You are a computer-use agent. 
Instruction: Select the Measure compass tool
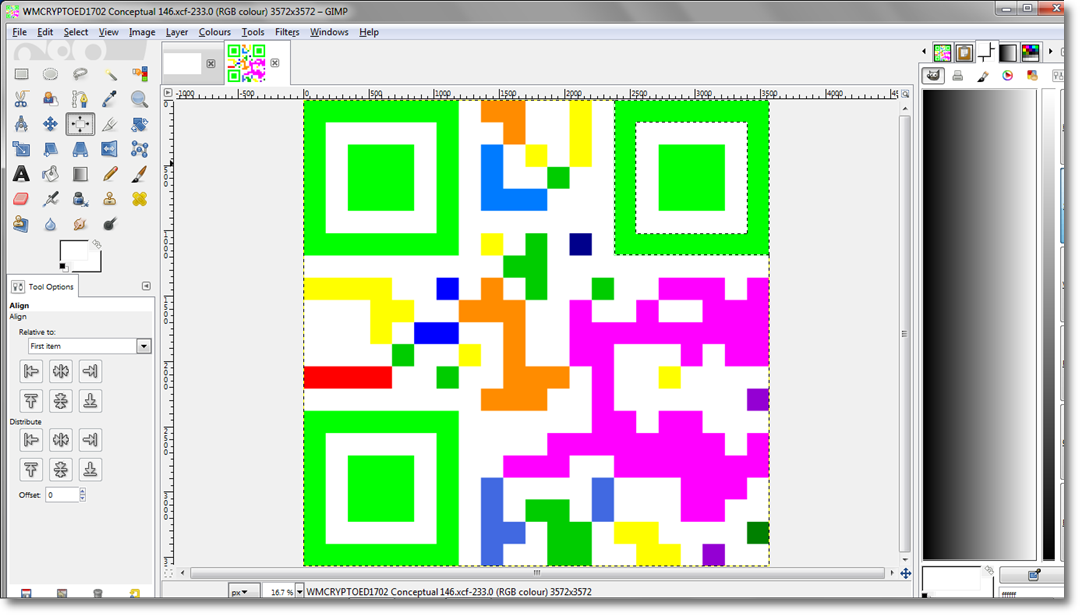(x=21, y=124)
